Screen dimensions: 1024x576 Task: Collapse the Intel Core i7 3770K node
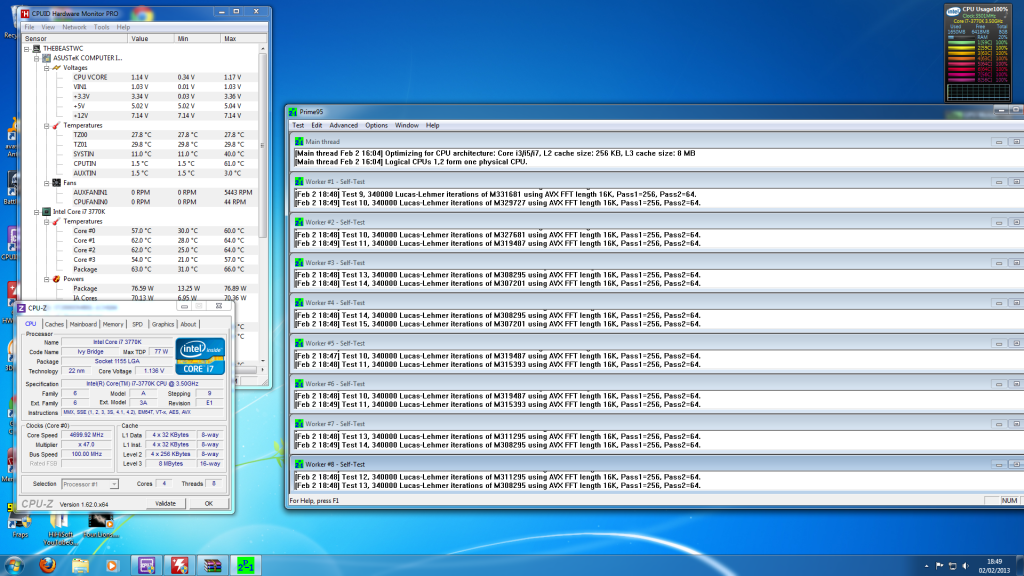pyautogui.click(x=37, y=212)
